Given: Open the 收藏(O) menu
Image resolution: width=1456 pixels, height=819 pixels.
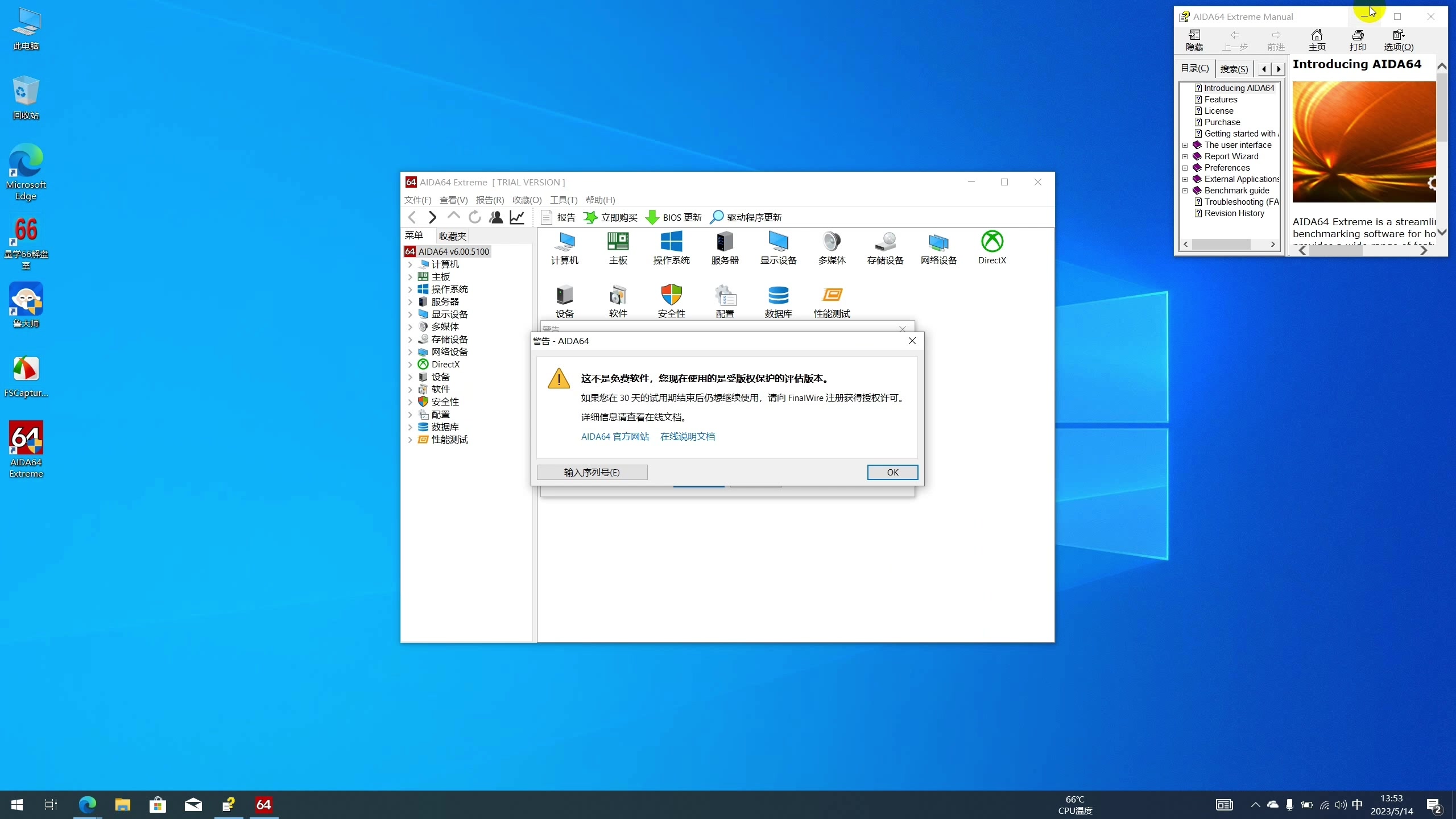Looking at the screenshot, I should point(527,200).
